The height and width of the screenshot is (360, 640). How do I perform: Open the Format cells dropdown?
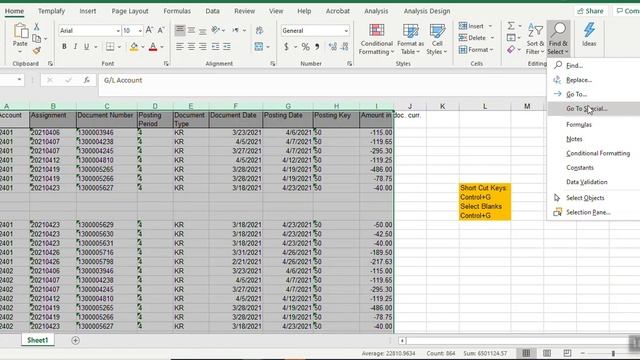point(476,50)
